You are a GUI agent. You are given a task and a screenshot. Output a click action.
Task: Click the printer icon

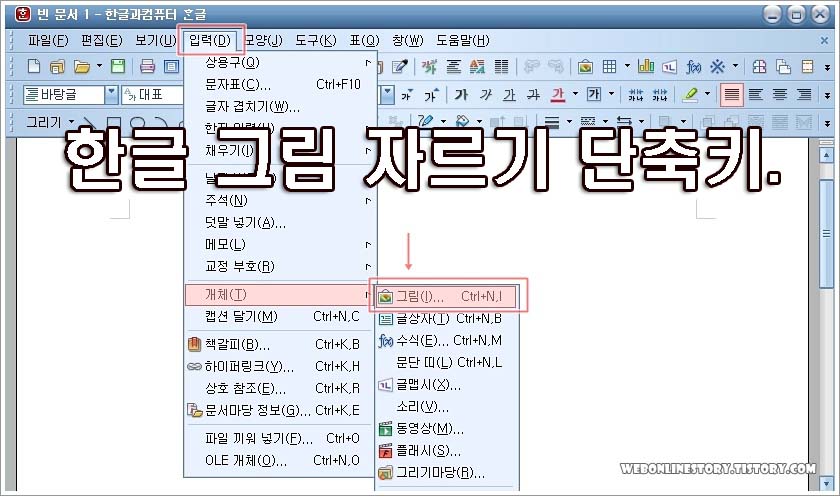[x=147, y=66]
